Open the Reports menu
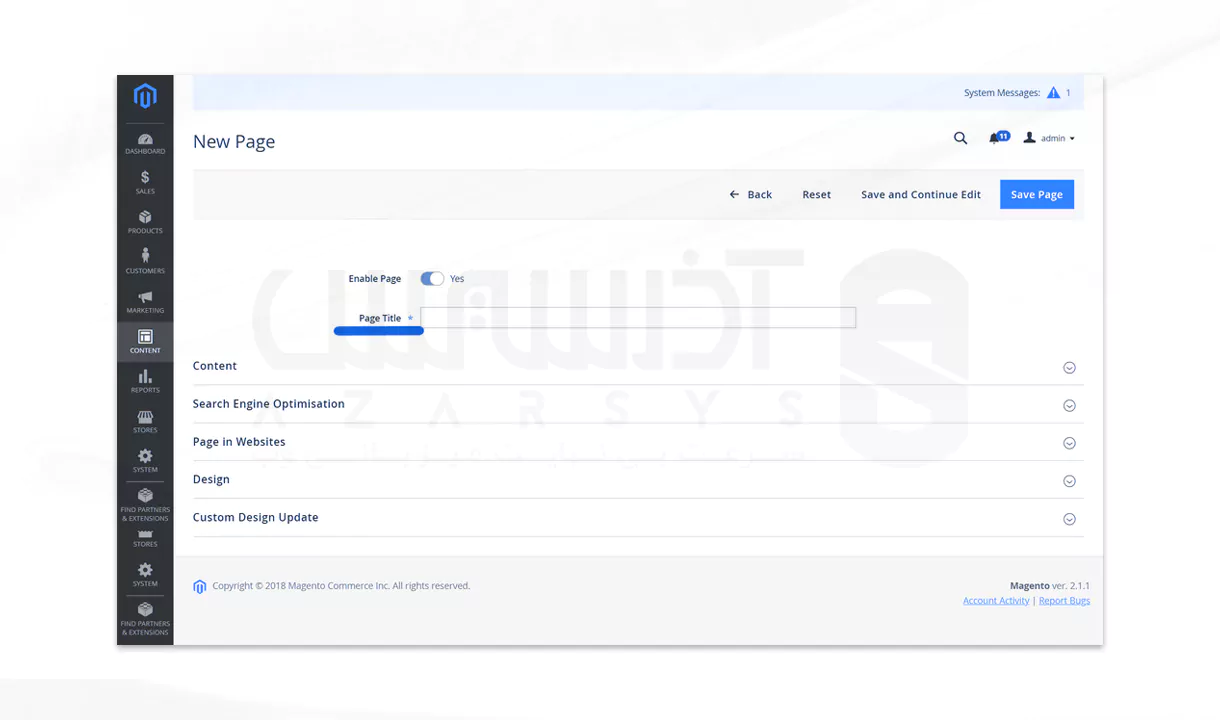The width and height of the screenshot is (1220, 720). coord(145,381)
